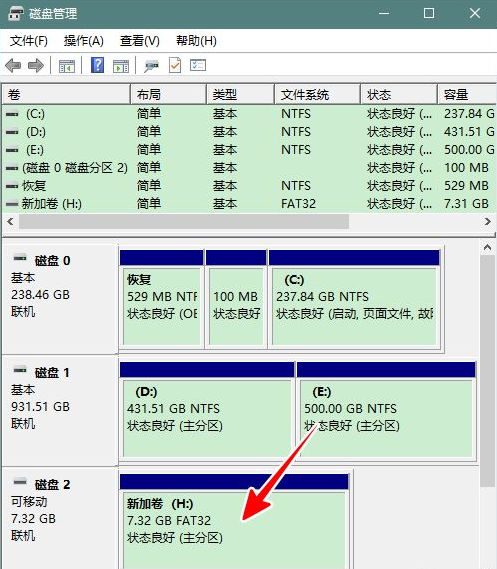The image size is (497, 569).
Task: Click the Back arrow toolbar icon
Action: point(13,66)
